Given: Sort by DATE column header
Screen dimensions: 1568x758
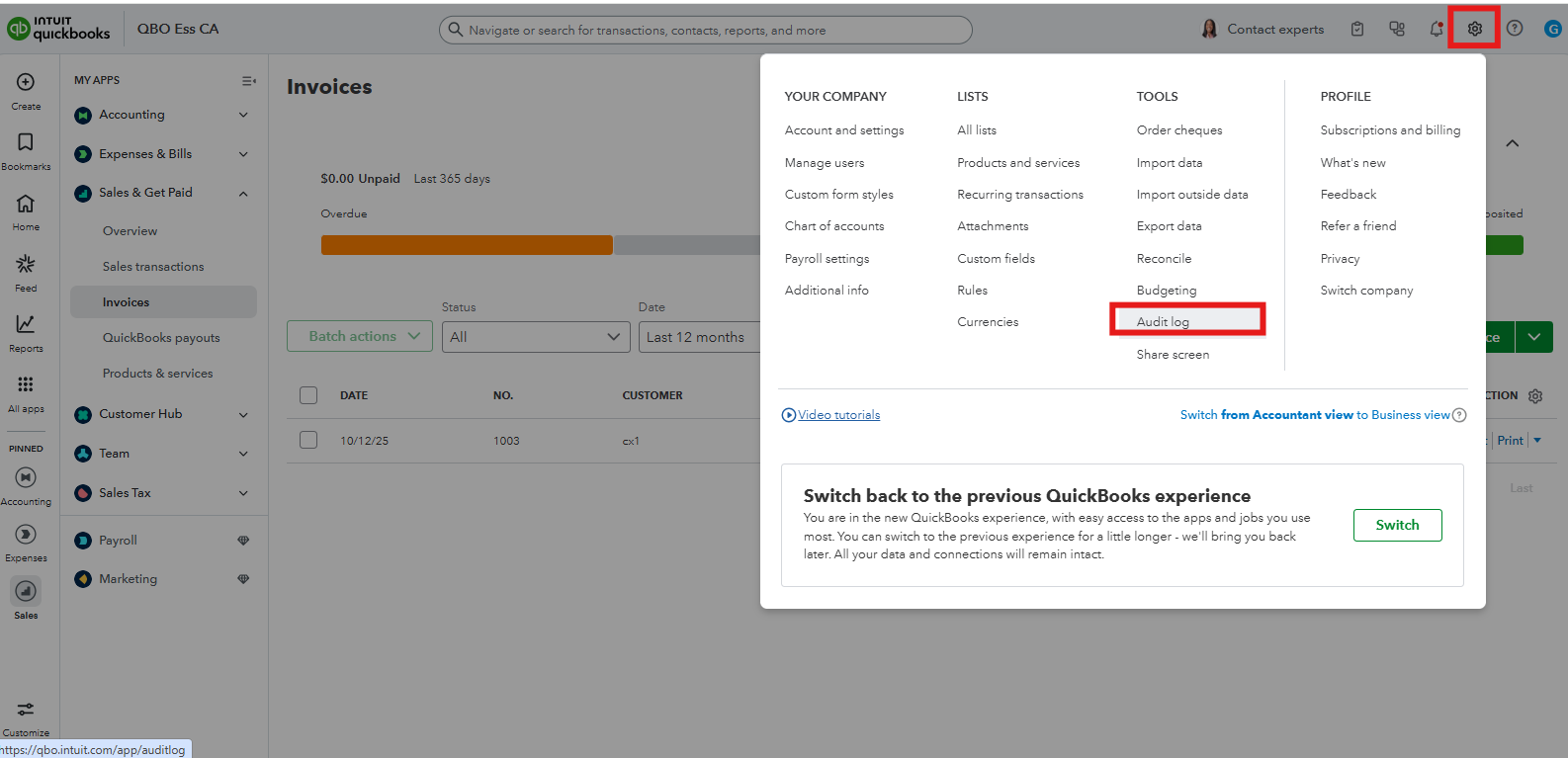Looking at the screenshot, I should pyautogui.click(x=354, y=395).
